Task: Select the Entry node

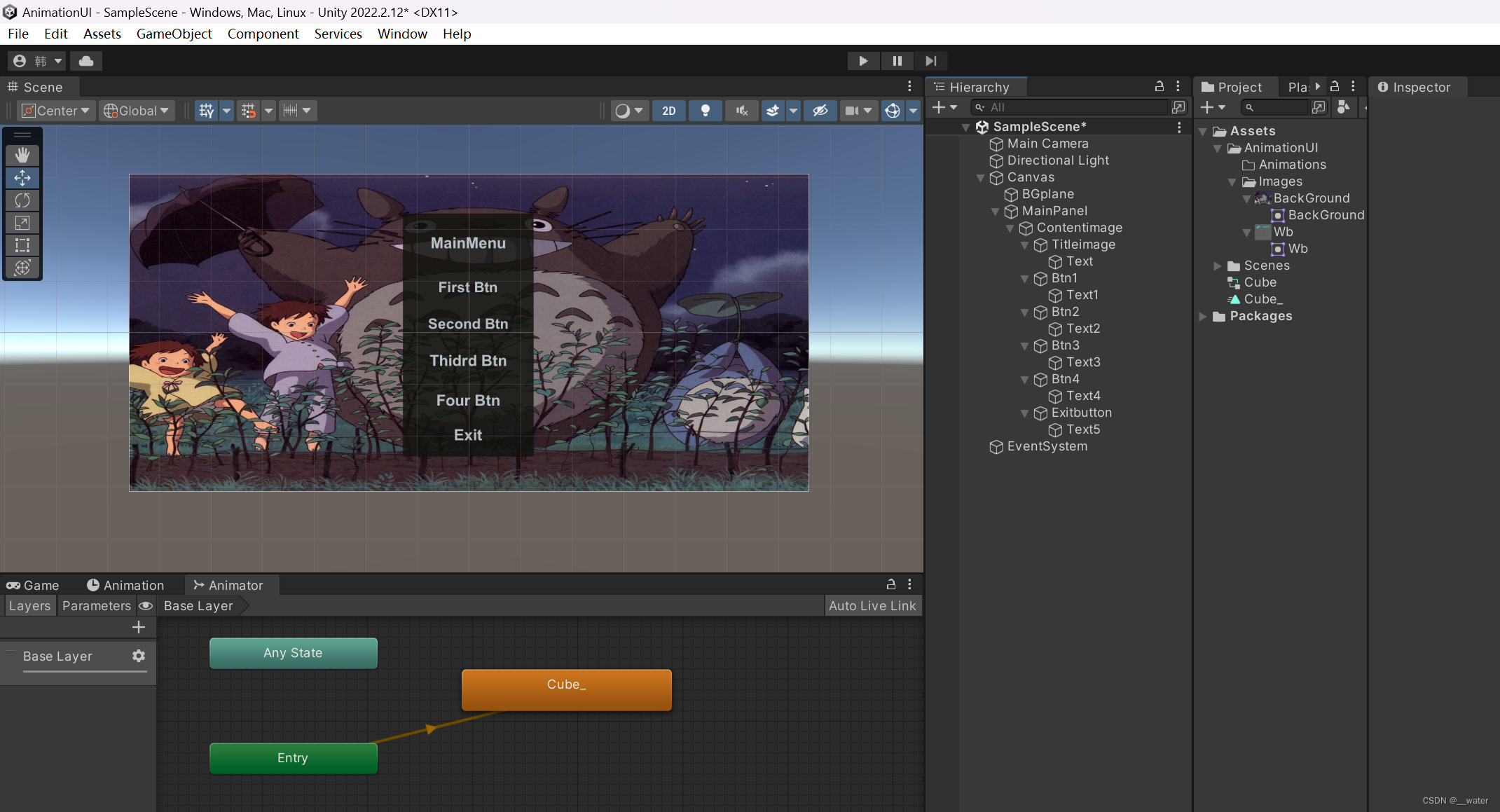Action: click(293, 758)
